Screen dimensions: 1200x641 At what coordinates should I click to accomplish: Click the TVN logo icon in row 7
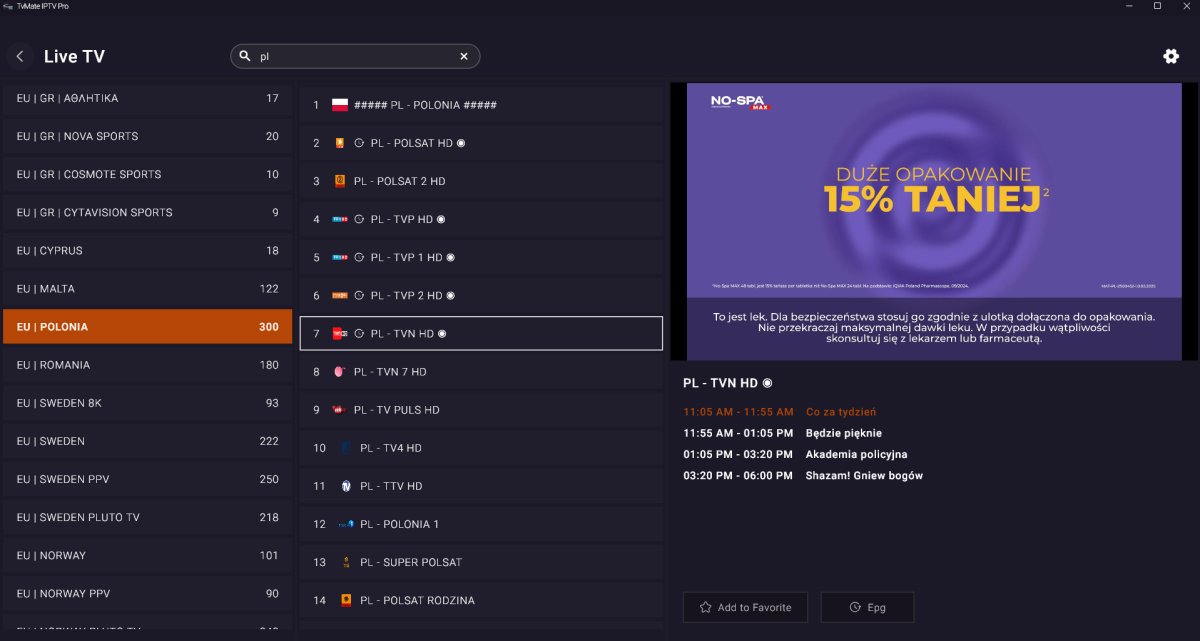coord(340,334)
